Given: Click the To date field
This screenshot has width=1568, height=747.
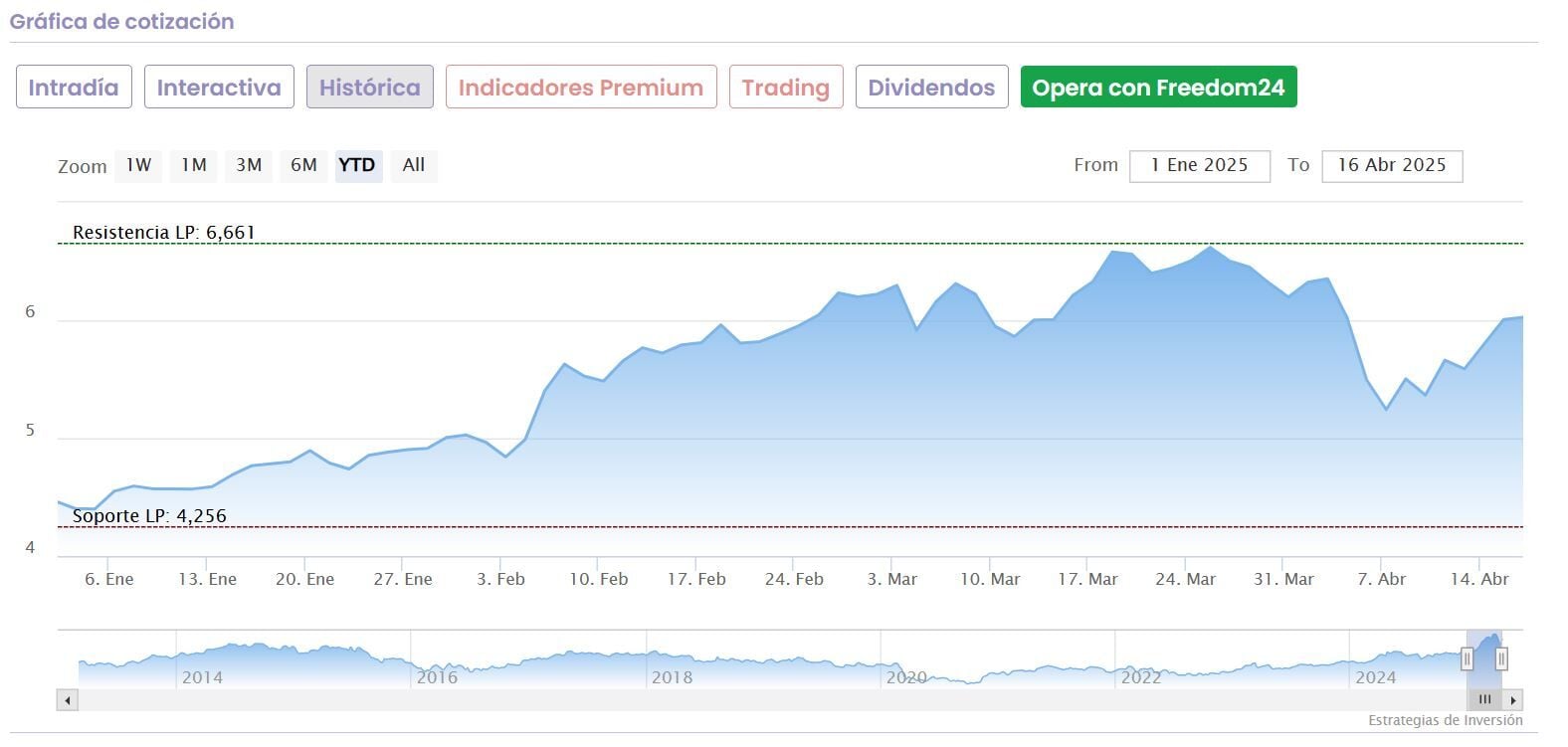Looking at the screenshot, I should click(x=1392, y=166).
